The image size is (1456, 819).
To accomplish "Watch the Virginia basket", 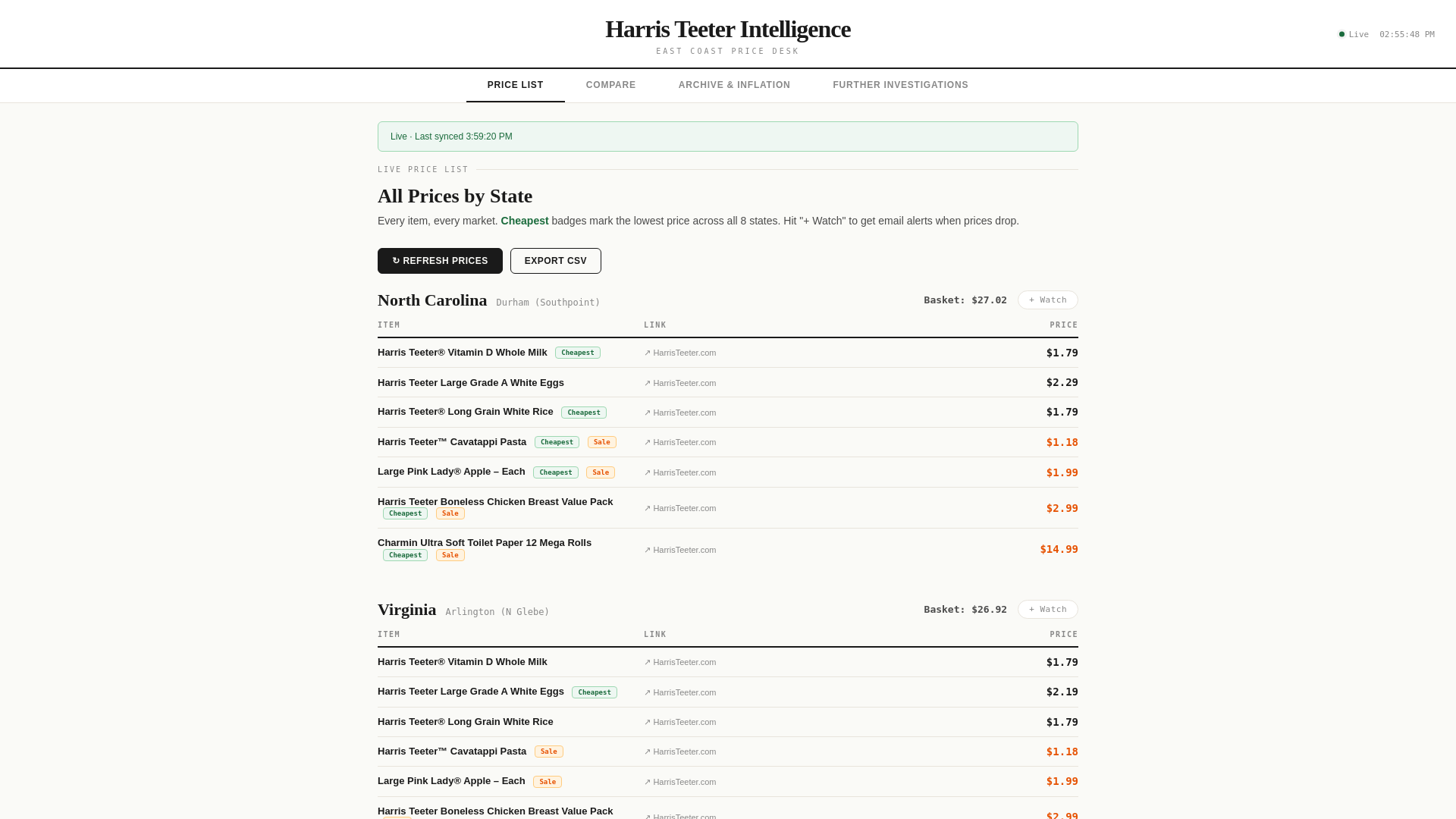I will 1047,610.
